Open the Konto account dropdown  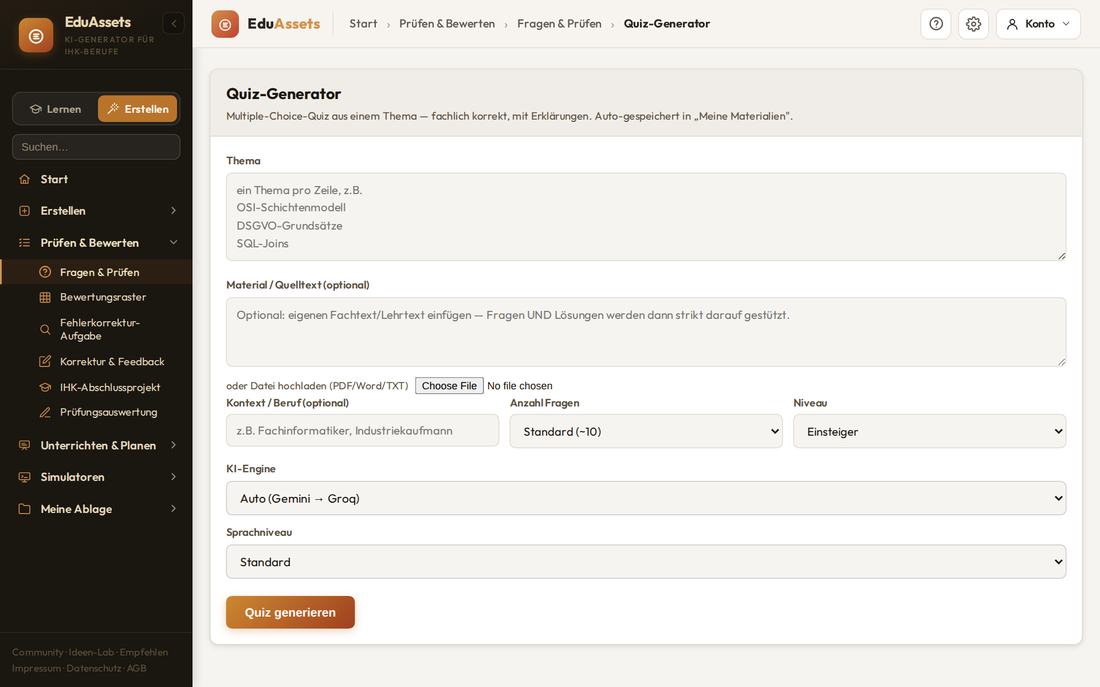1038,24
